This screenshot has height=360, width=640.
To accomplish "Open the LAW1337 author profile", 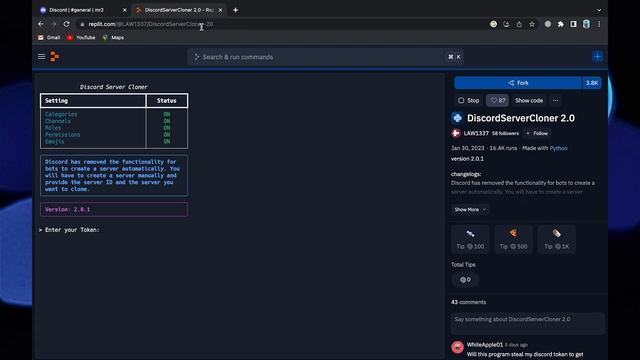I will [476, 133].
